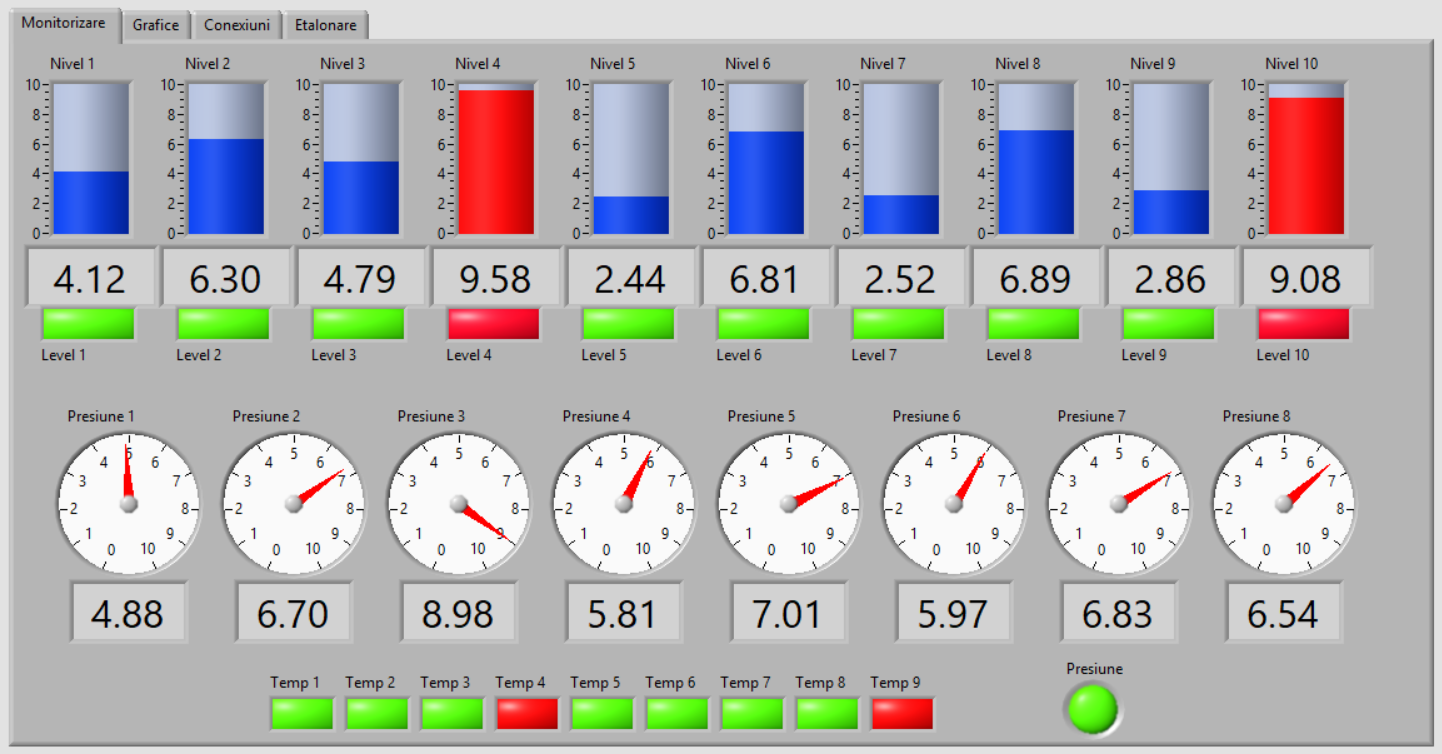
Task: Toggle the red Level 4 indicator
Action: pos(493,324)
